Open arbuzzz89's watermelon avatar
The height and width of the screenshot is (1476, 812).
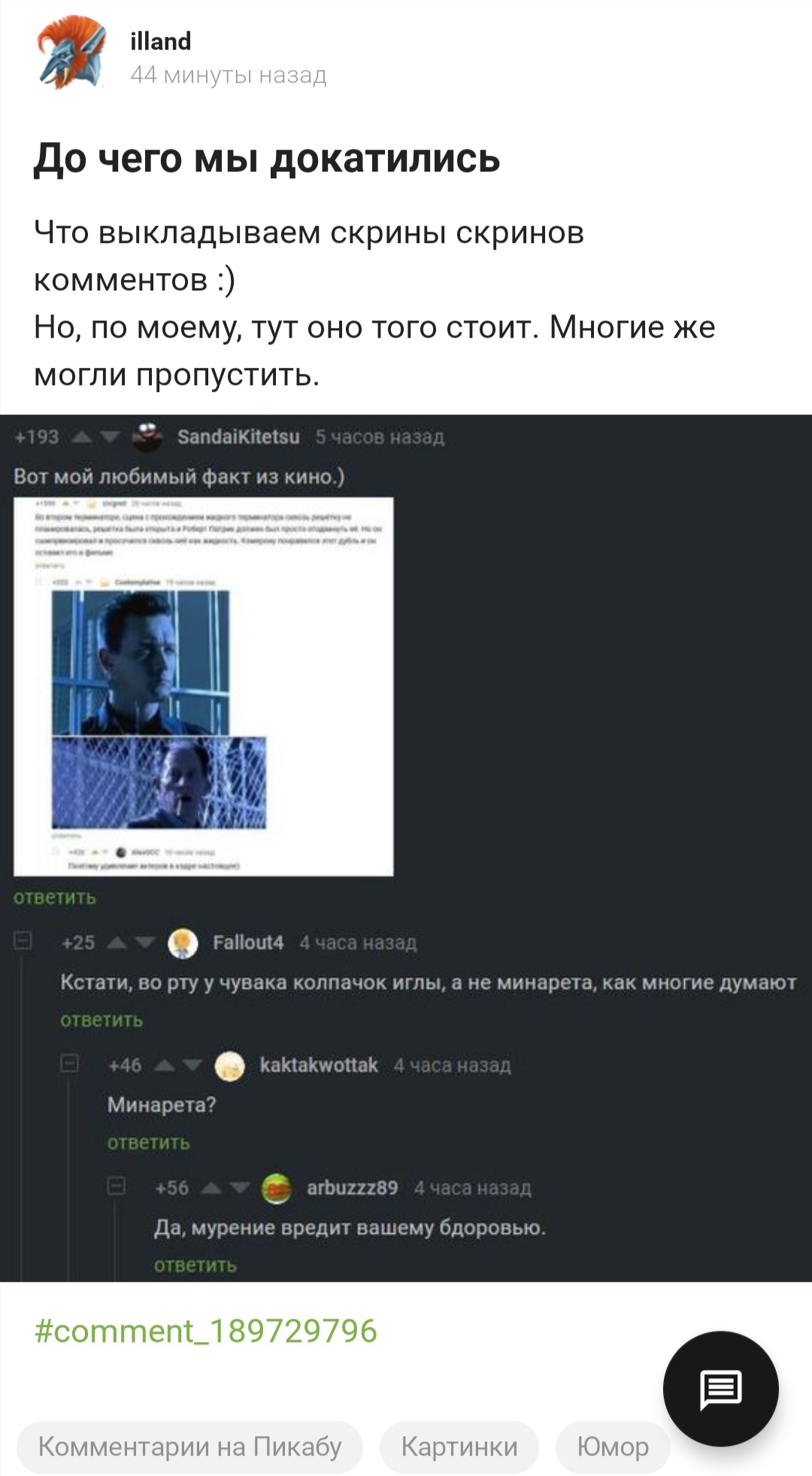pyautogui.click(x=277, y=1188)
